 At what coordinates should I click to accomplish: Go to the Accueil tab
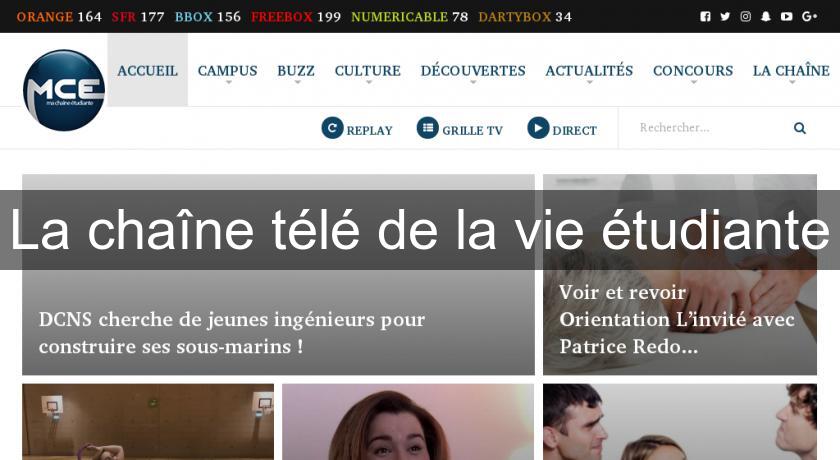(147, 70)
